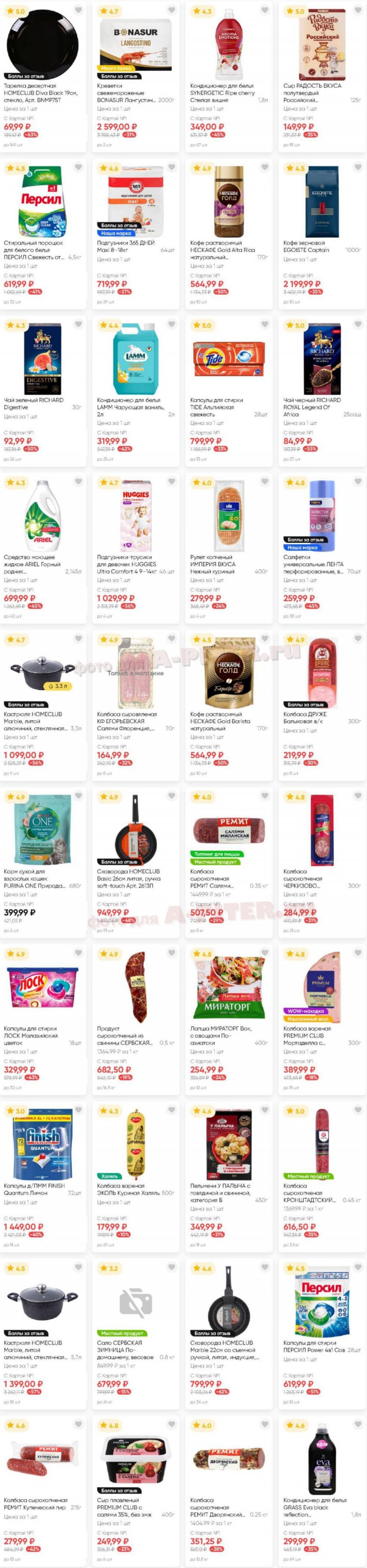The image size is (367, 1568).
Task: Favorite the Персил washing powder heart icon
Action: 78,167
